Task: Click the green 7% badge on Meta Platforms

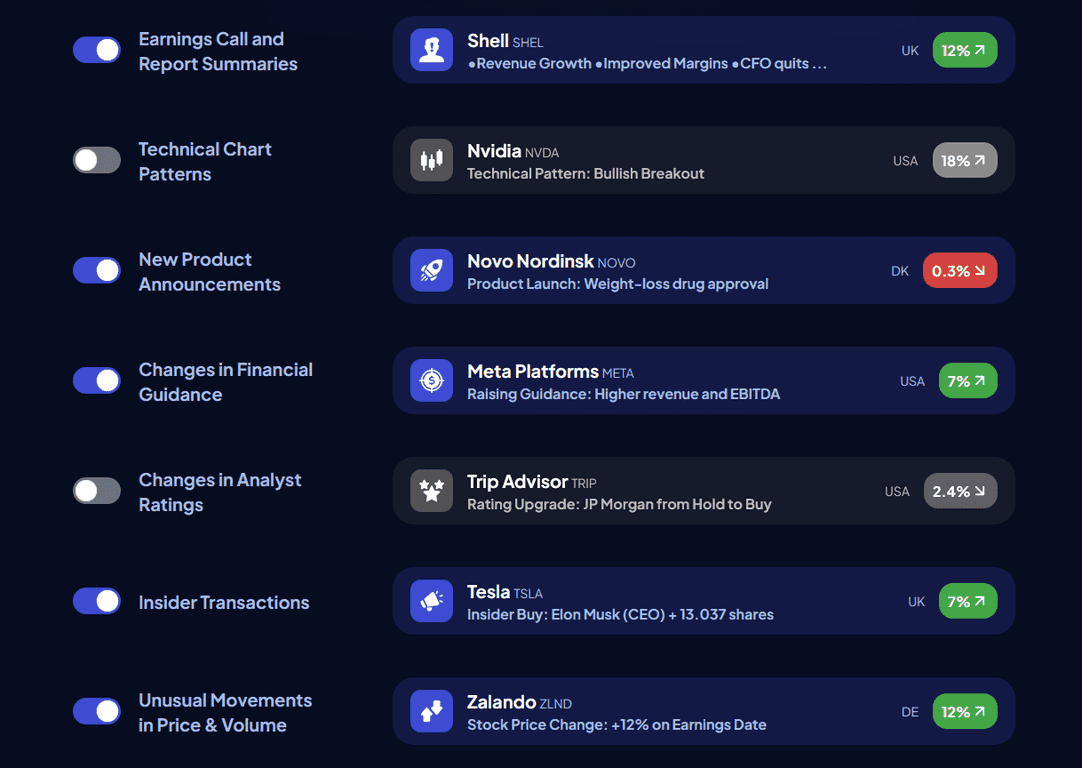Action: (x=968, y=380)
